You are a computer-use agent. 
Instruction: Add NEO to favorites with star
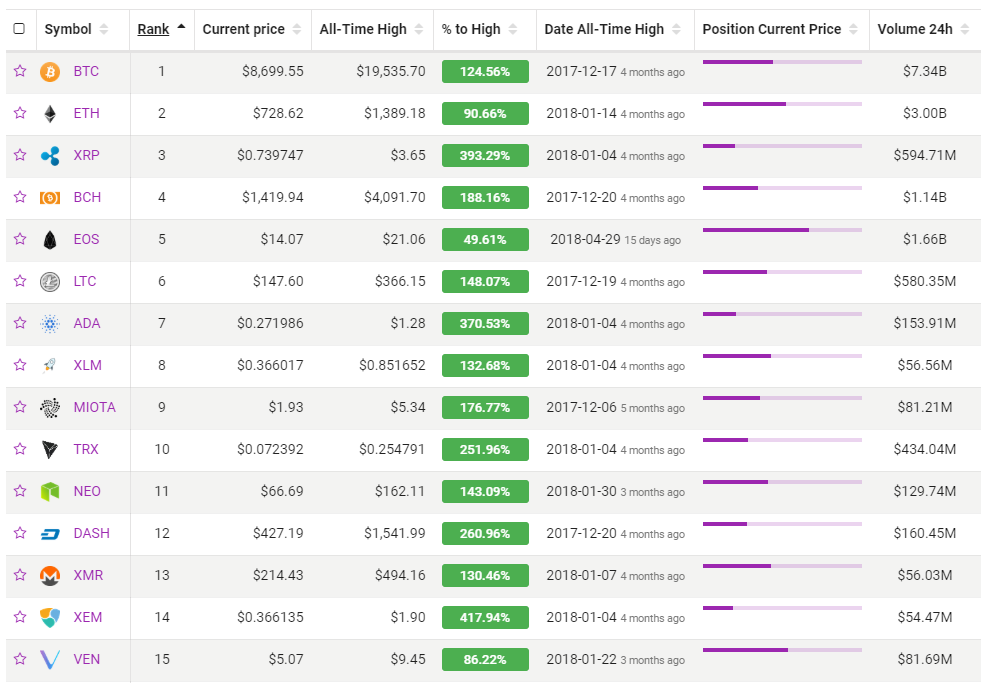(20, 491)
